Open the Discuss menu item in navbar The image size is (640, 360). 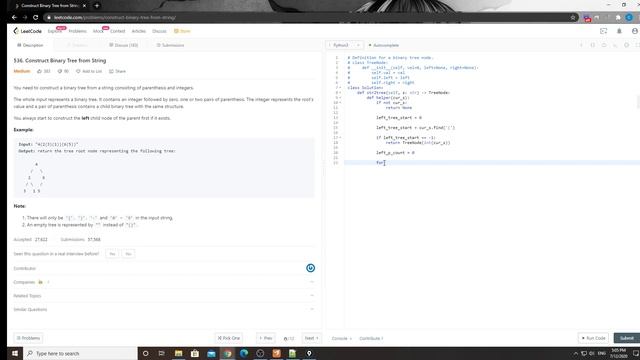click(x=159, y=31)
